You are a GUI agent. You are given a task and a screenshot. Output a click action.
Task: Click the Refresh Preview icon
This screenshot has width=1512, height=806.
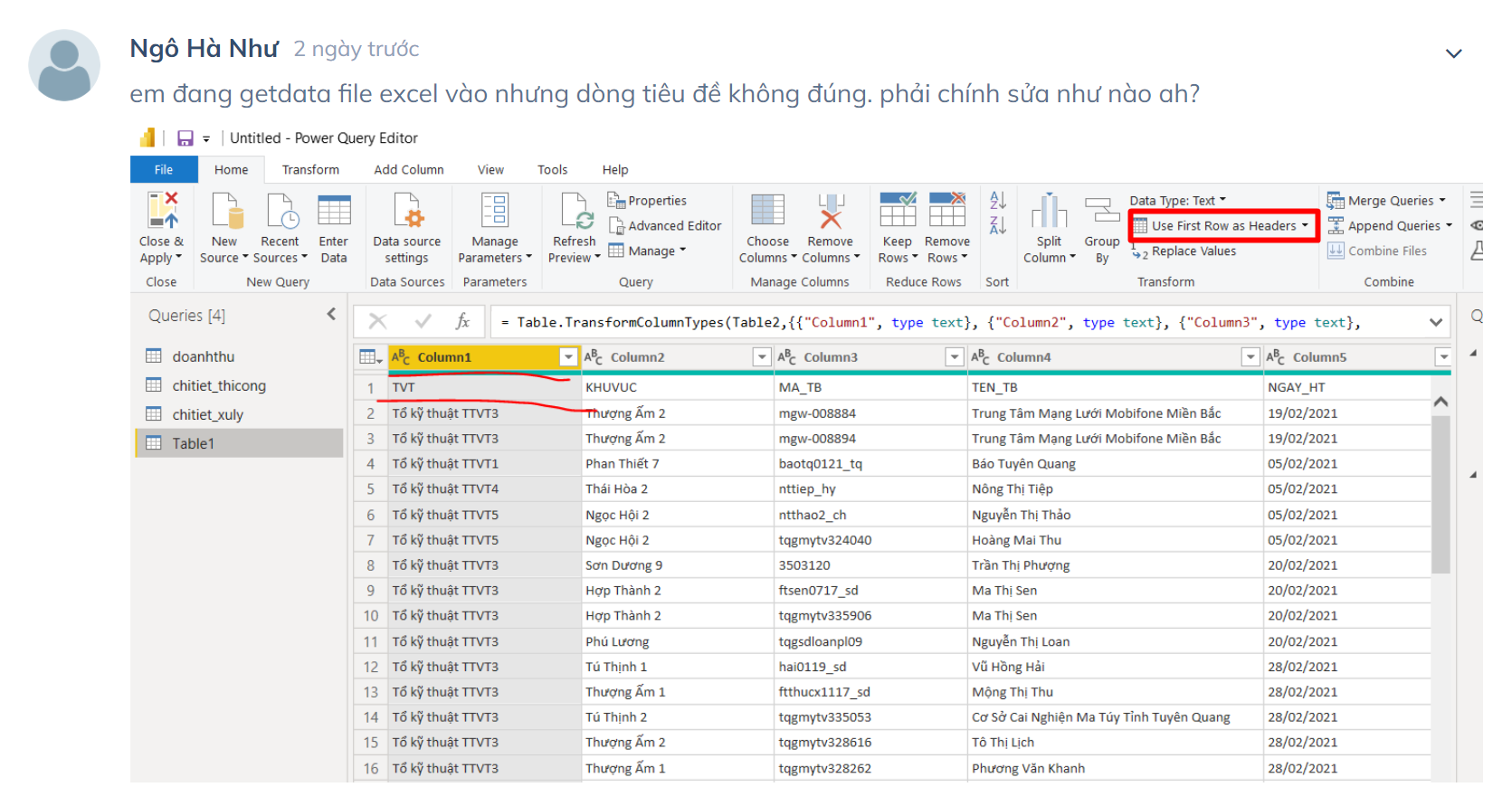[575, 211]
